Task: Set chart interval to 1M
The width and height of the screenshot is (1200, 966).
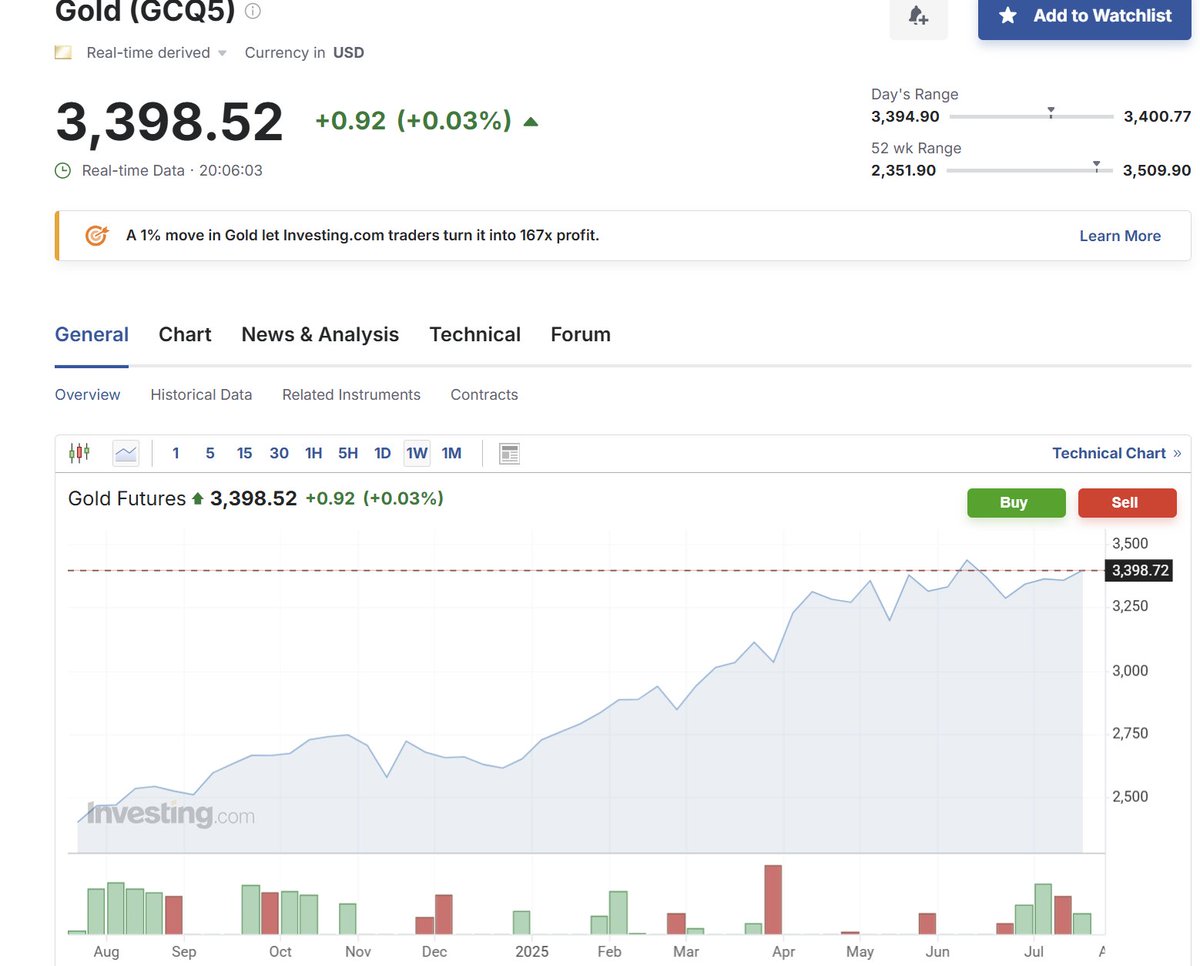Action: [452, 453]
